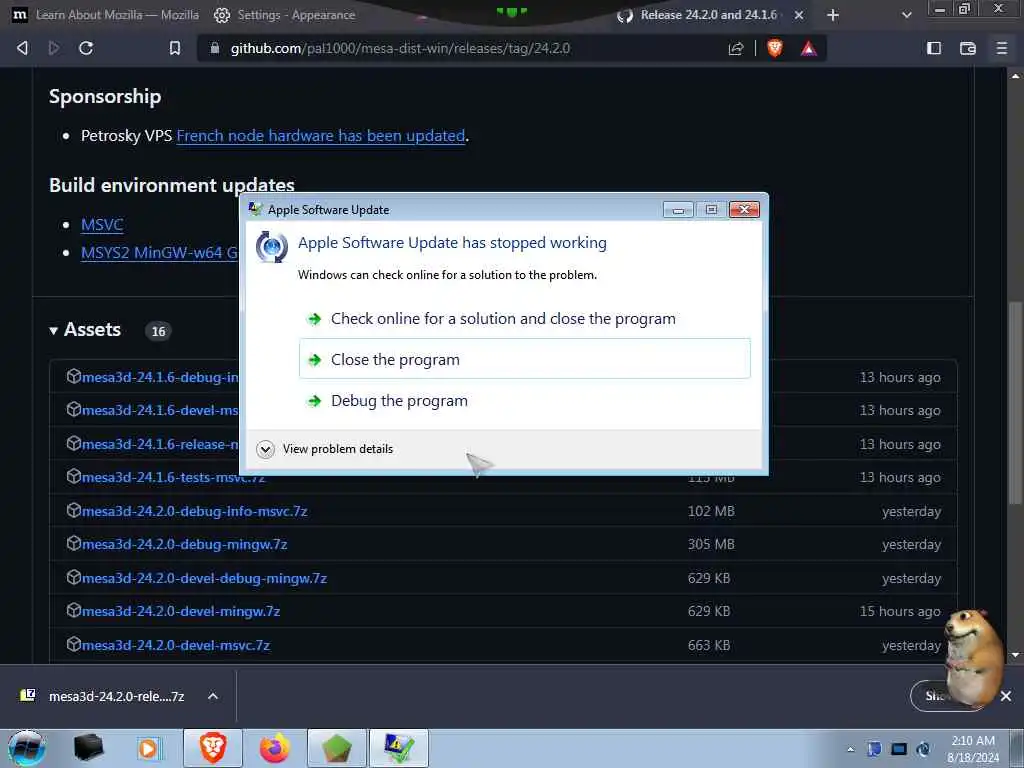Click the Brave Rewards triangle icon
This screenshot has width=1024, height=768.
[x=808, y=48]
